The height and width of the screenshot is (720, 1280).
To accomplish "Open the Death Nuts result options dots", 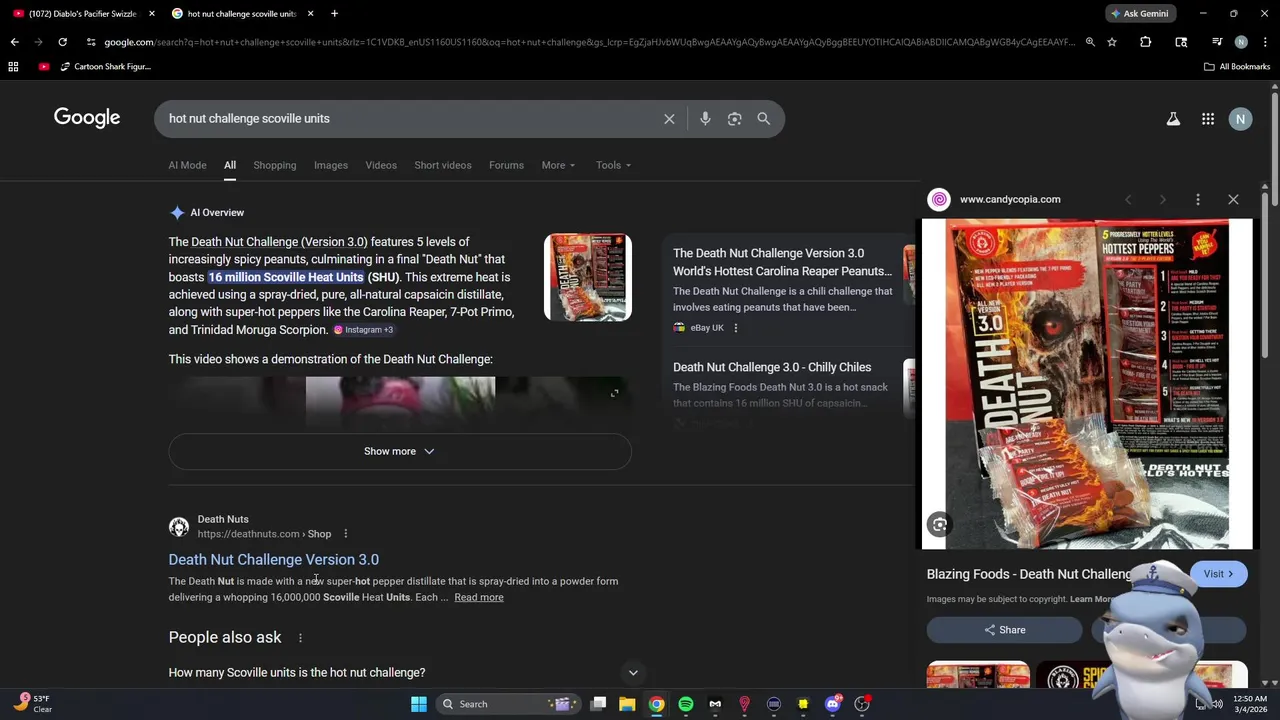I will point(345,534).
